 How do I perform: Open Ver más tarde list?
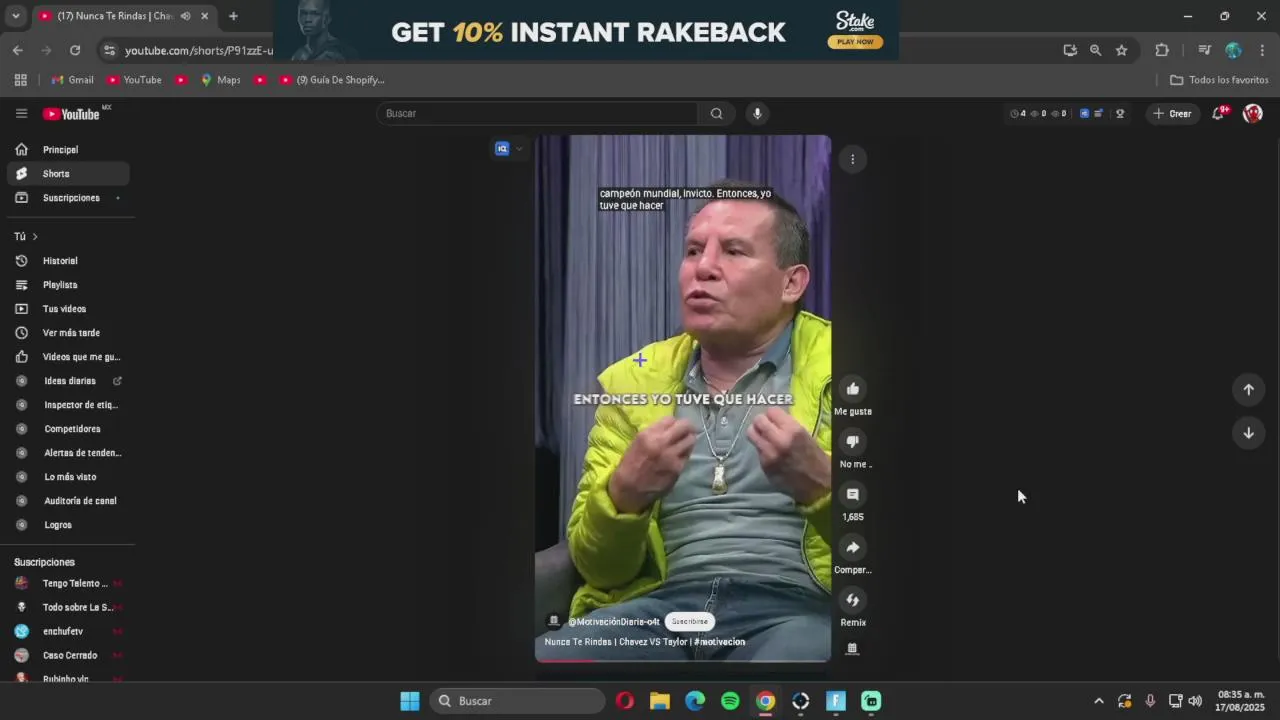pos(68,333)
